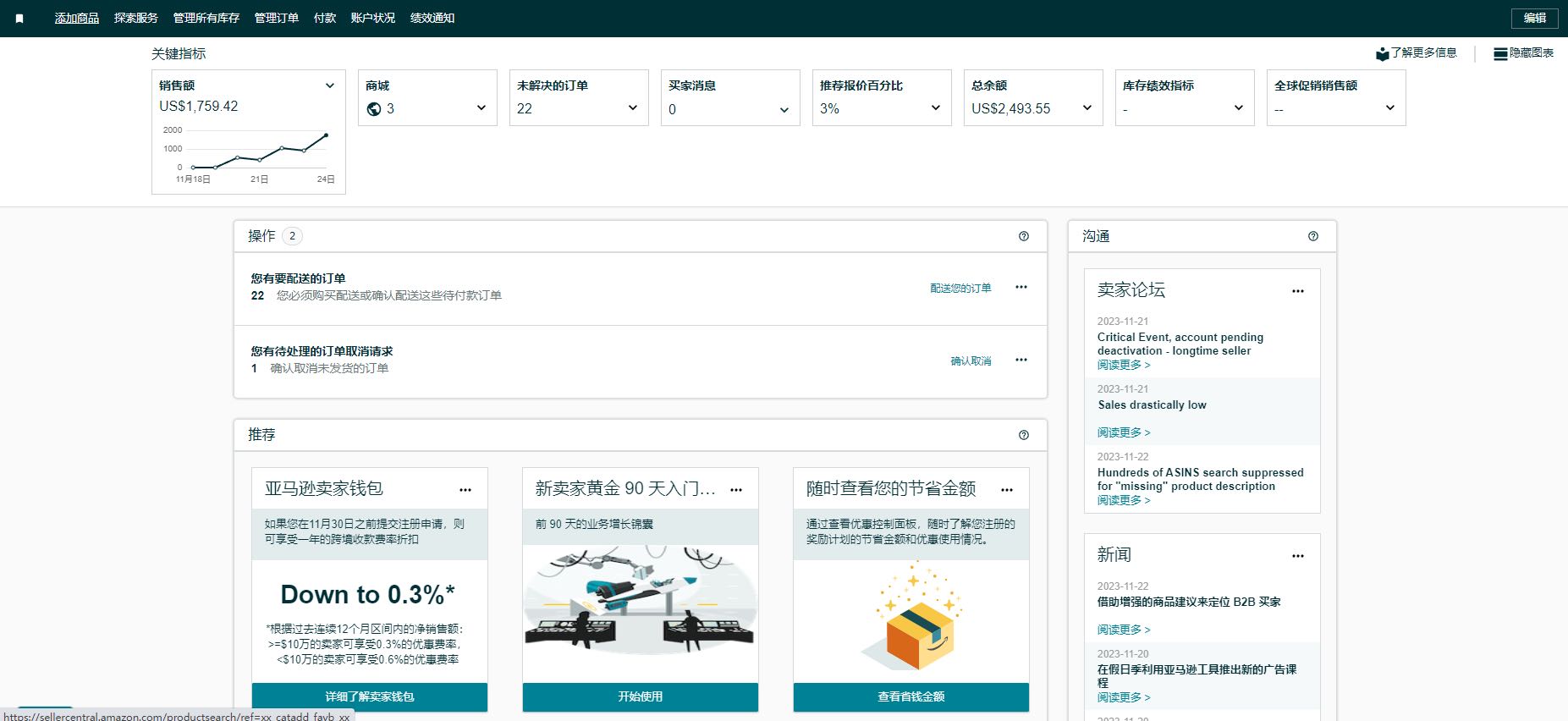Read more on Critical Event forum post
1568x721 pixels.
click(x=1124, y=365)
